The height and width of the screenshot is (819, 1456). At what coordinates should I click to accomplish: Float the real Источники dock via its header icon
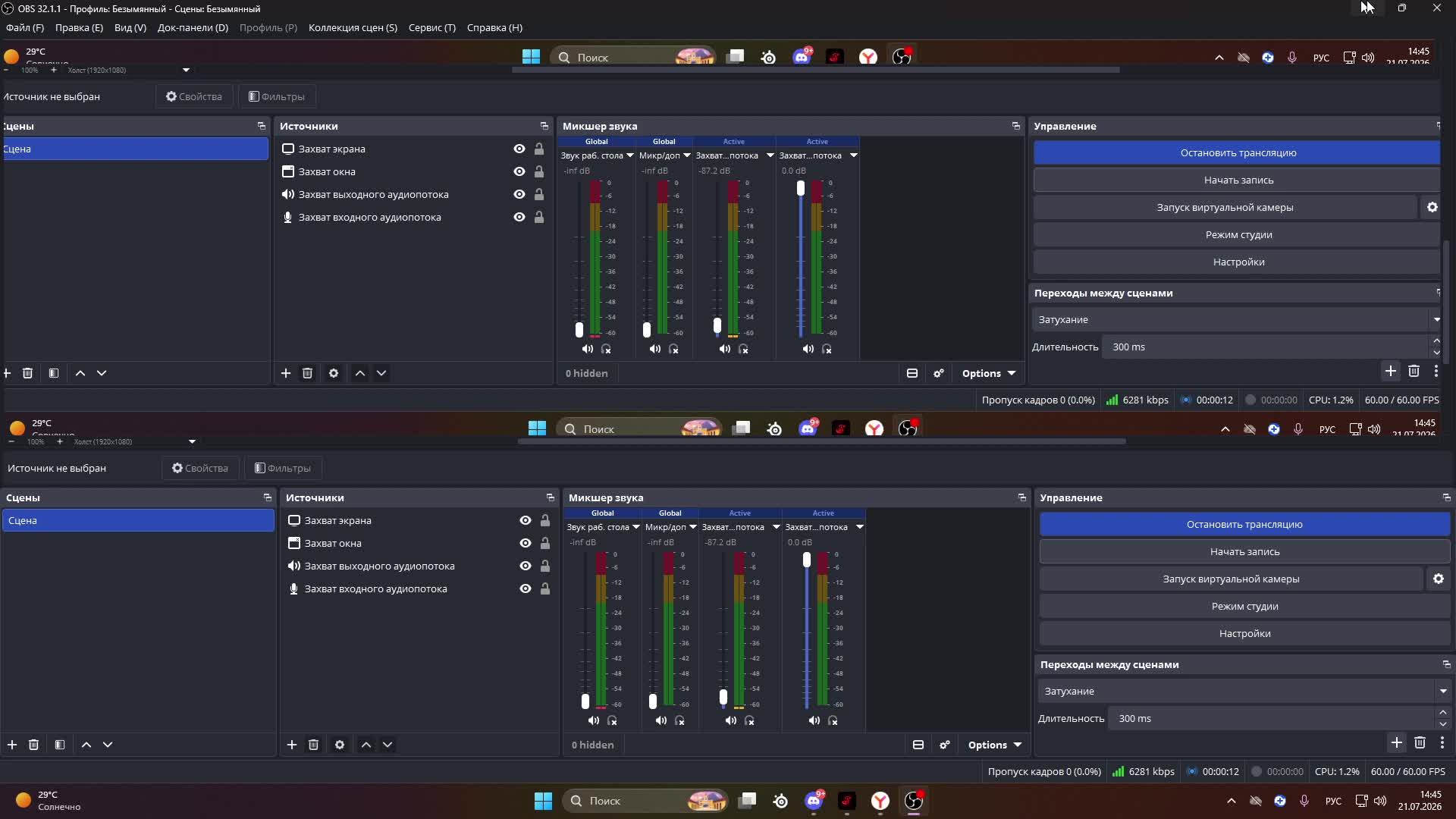pos(551,497)
